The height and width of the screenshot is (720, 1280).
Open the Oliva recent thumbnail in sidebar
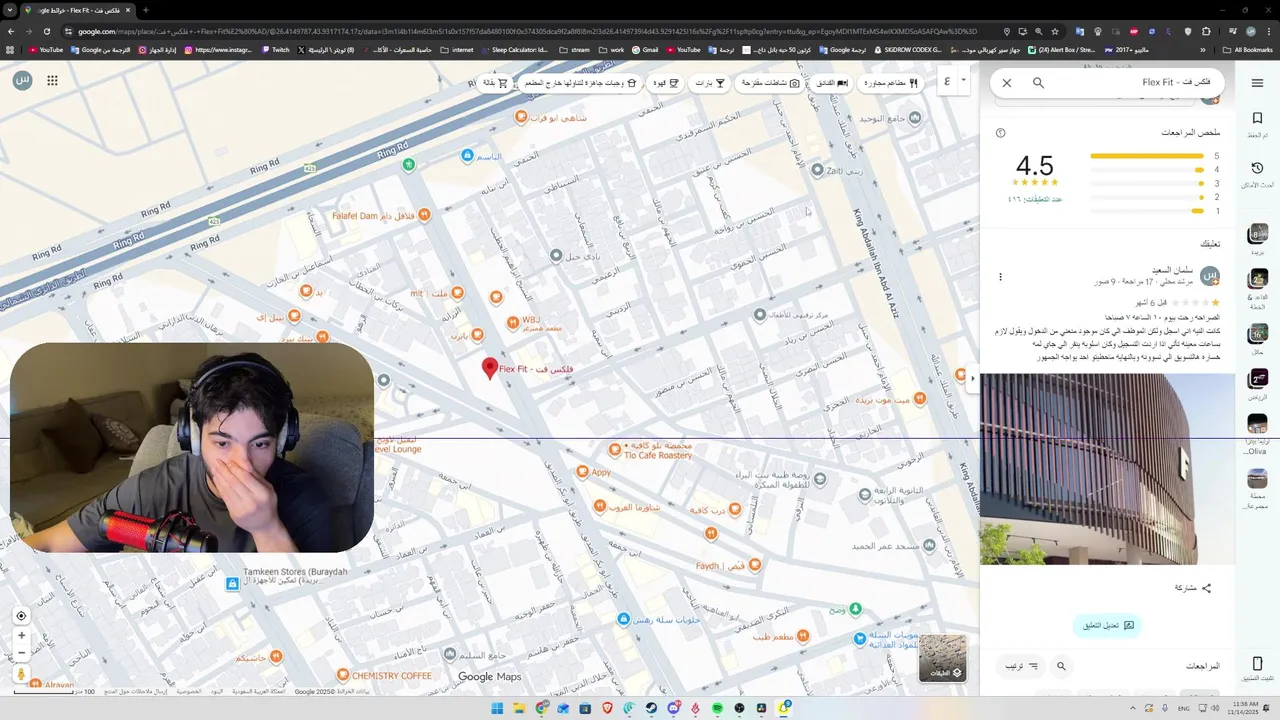[x=1257, y=424]
